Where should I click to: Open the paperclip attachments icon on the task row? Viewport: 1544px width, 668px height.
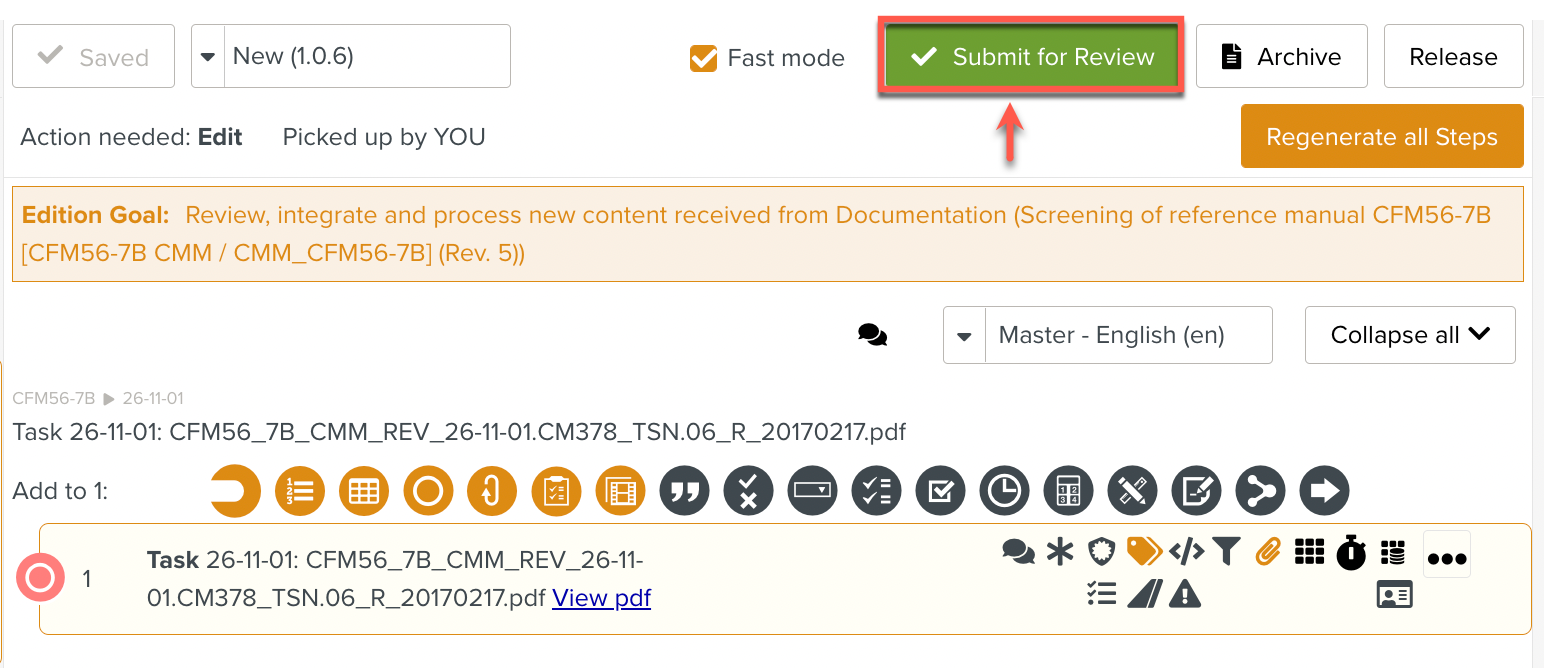(1267, 551)
